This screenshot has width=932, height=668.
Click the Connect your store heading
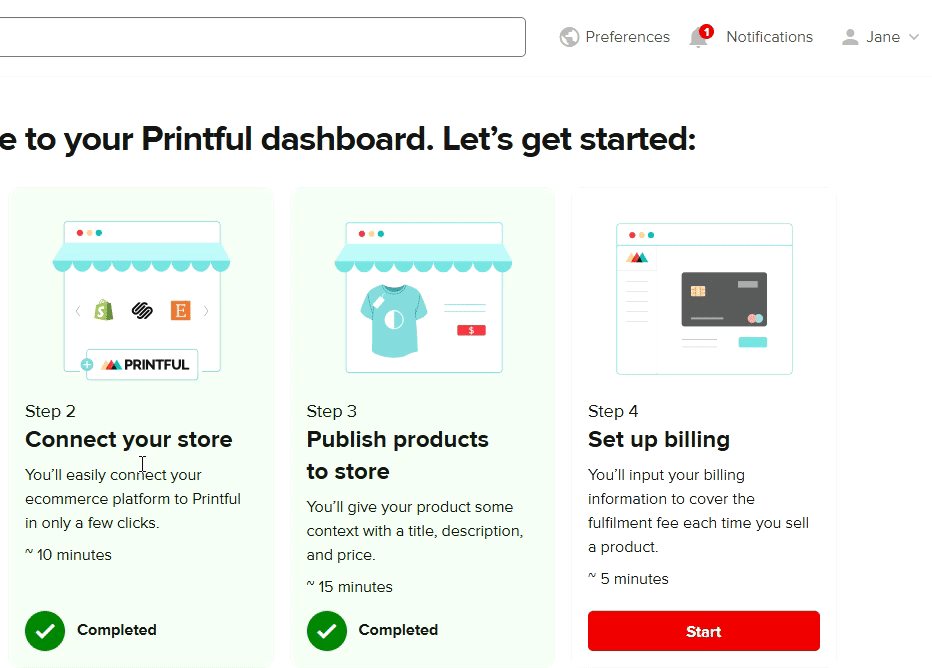(128, 439)
